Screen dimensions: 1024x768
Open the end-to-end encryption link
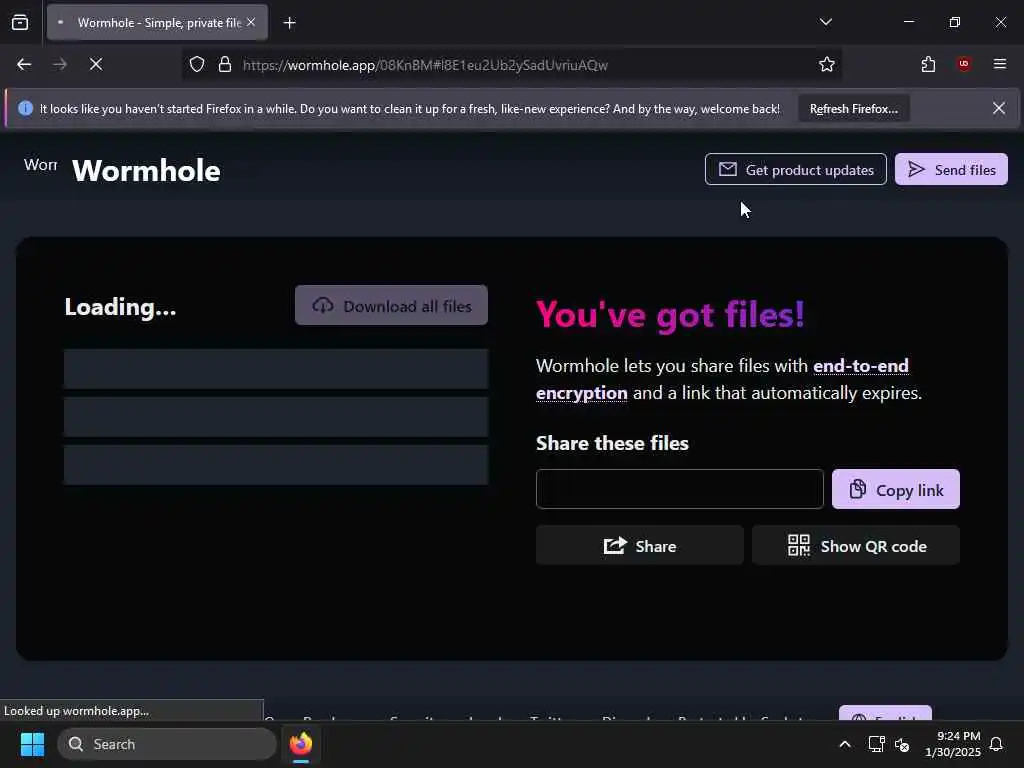pyautogui.click(x=722, y=379)
